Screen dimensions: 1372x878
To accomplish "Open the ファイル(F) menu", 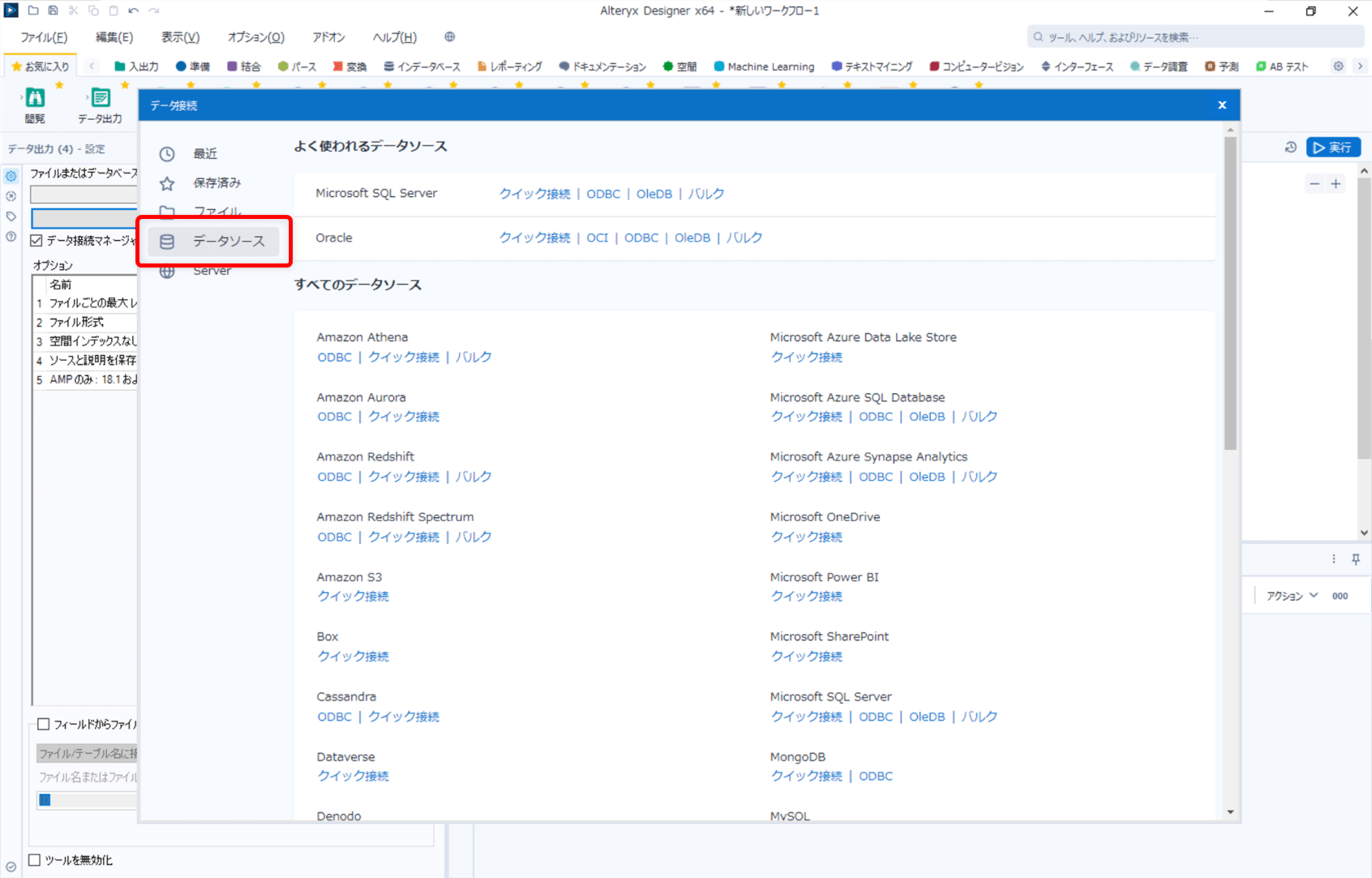I will coord(44,37).
